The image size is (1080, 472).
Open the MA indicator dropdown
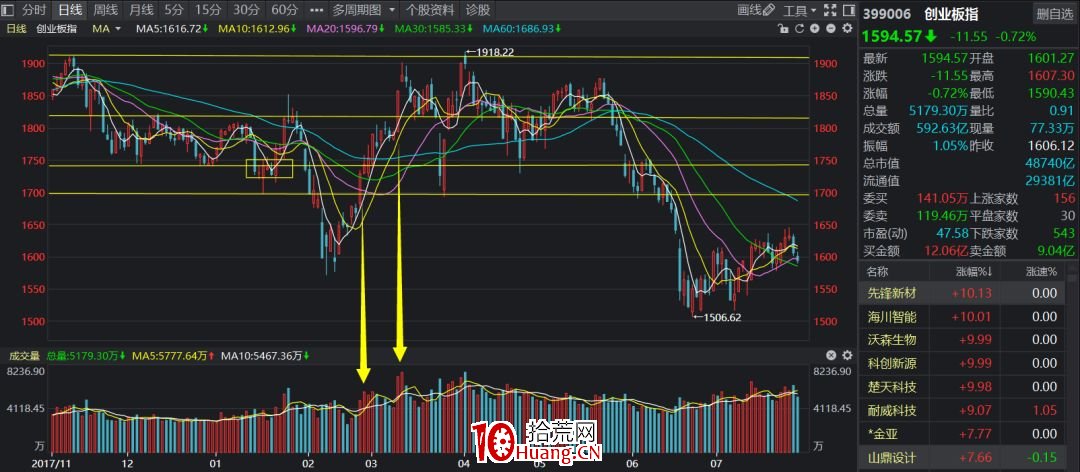click(x=107, y=28)
